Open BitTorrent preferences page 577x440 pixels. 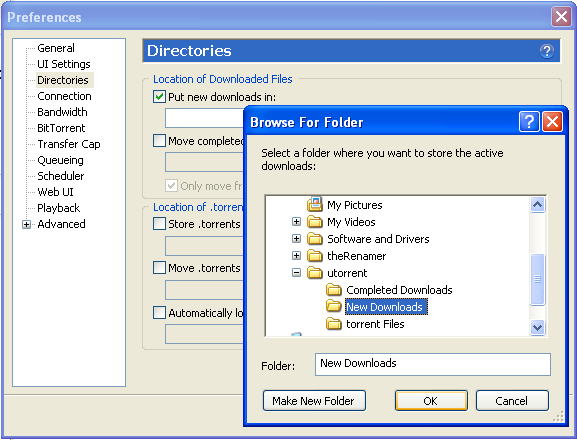tap(61, 128)
